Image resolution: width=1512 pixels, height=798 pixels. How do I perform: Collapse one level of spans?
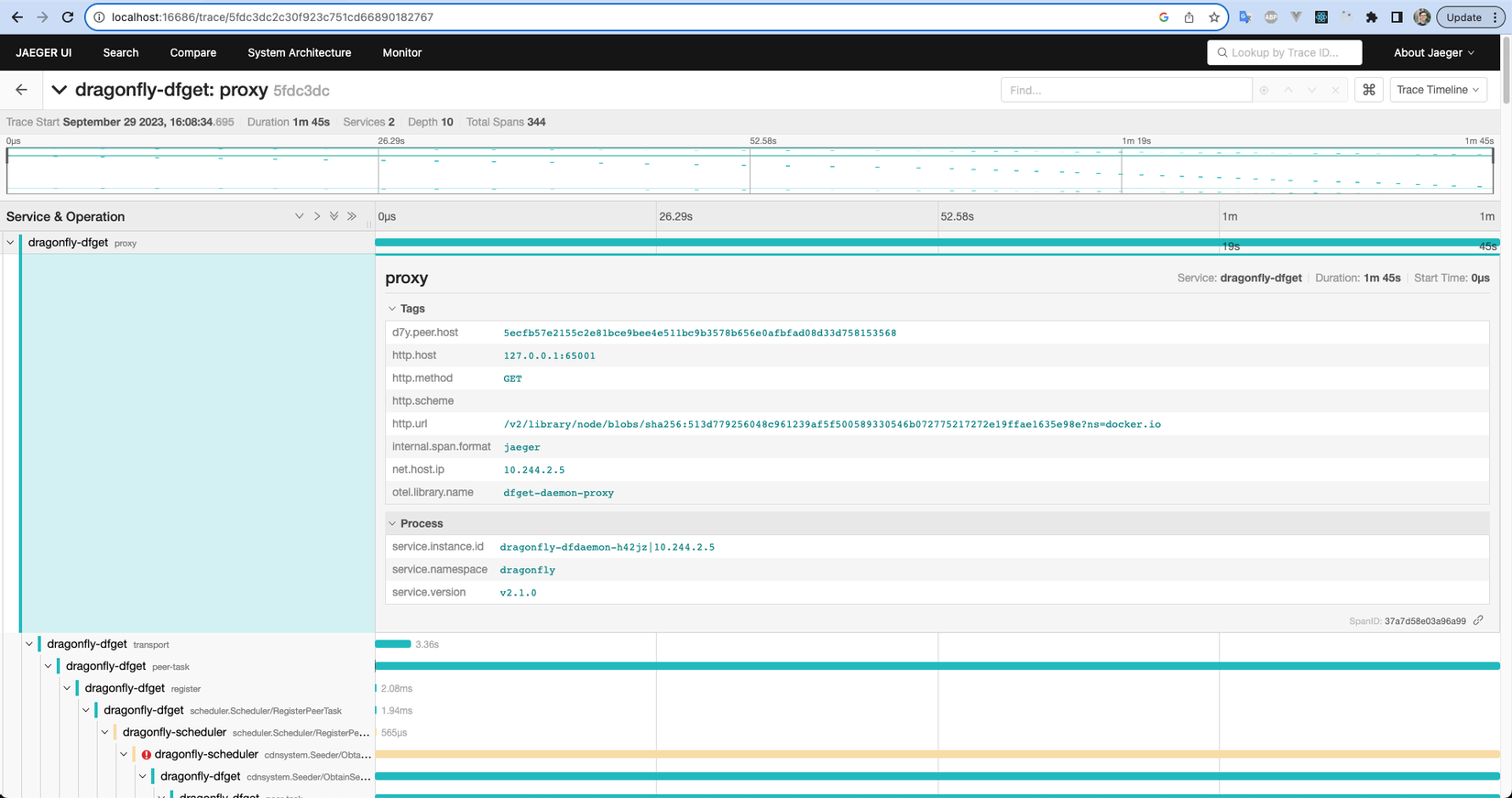point(317,216)
